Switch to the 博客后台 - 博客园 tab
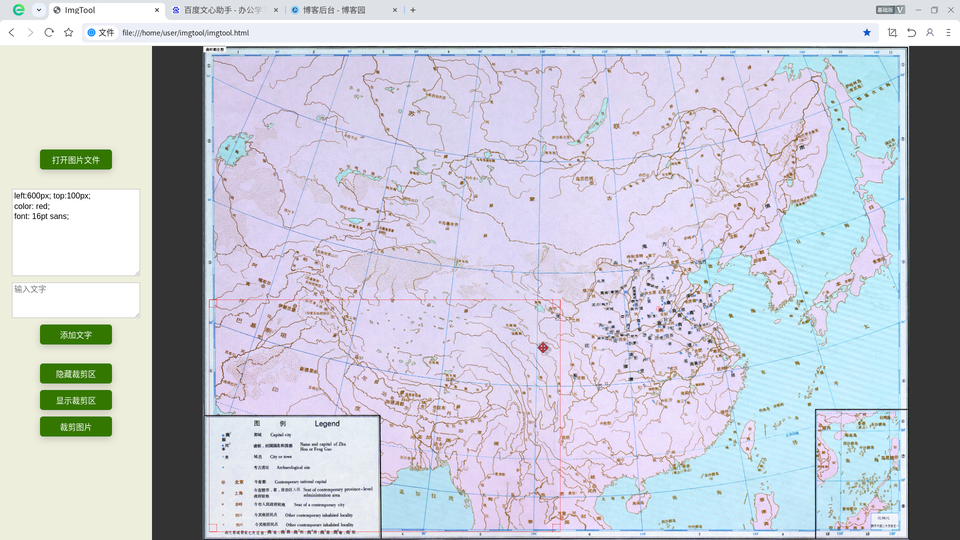960x540 pixels. tap(342, 10)
